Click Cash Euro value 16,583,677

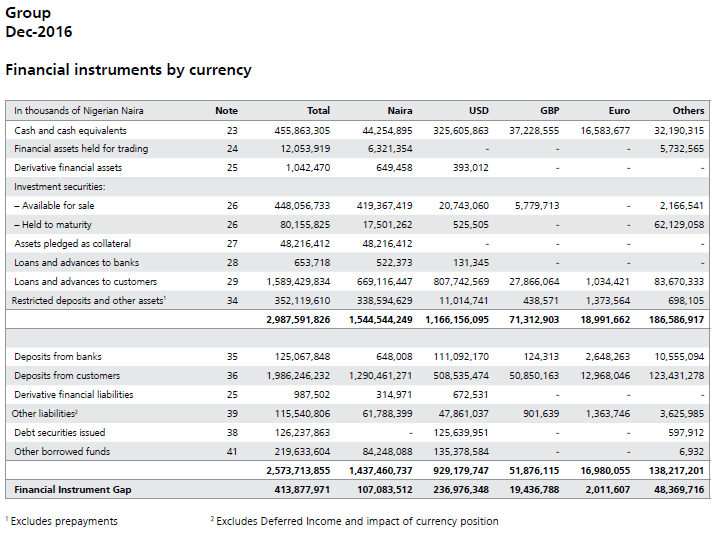click(x=605, y=131)
